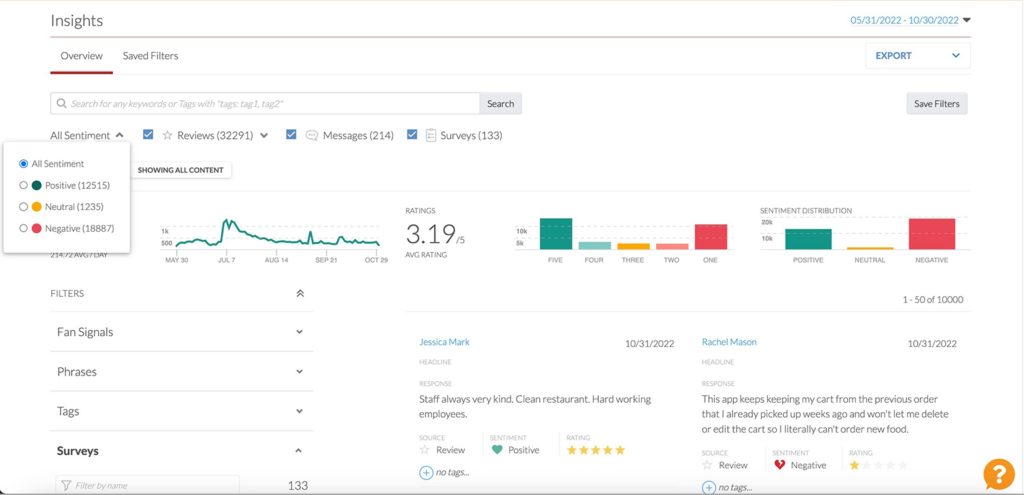The image size is (1024, 495).
Task: Click the speech bubble icon beside Messages
Action: [312, 135]
